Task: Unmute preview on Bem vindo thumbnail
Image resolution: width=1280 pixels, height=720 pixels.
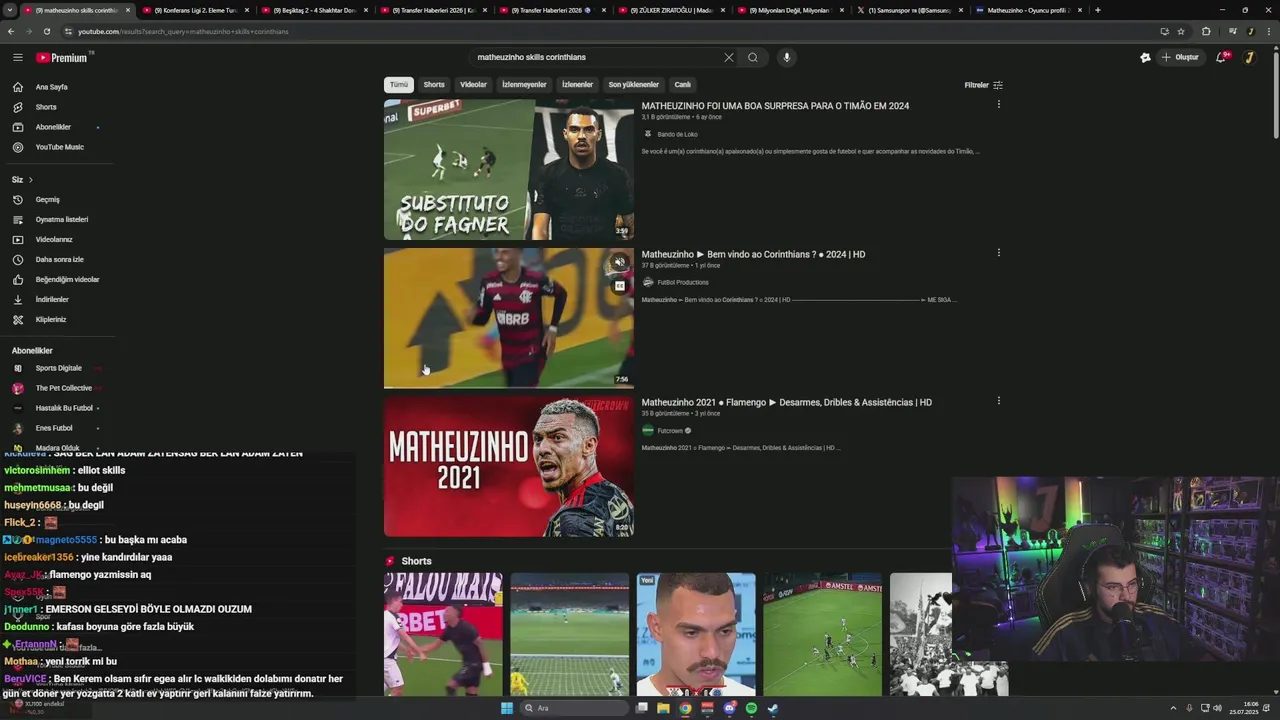Action: [620, 263]
